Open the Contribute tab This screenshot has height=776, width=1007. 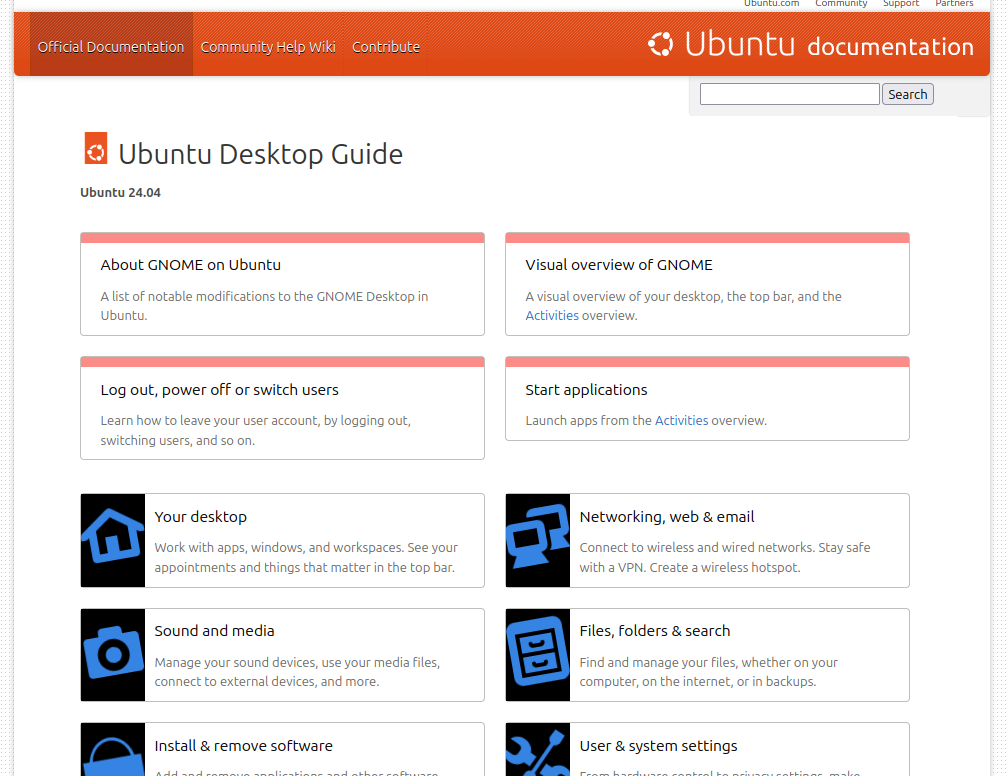click(x=386, y=47)
